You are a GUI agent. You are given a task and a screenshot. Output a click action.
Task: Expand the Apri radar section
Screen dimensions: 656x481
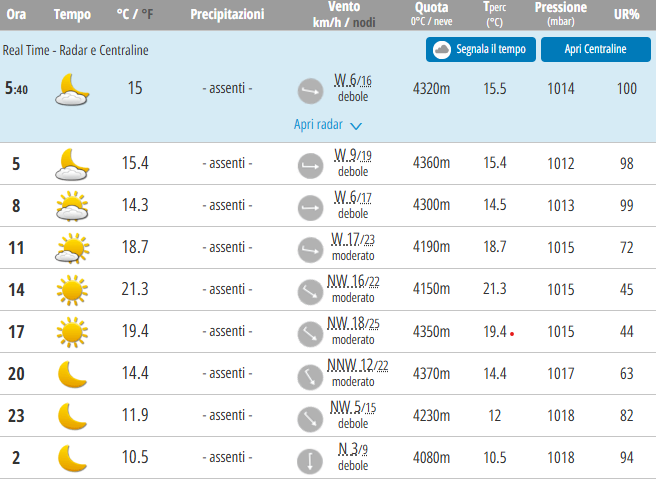tap(318, 125)
